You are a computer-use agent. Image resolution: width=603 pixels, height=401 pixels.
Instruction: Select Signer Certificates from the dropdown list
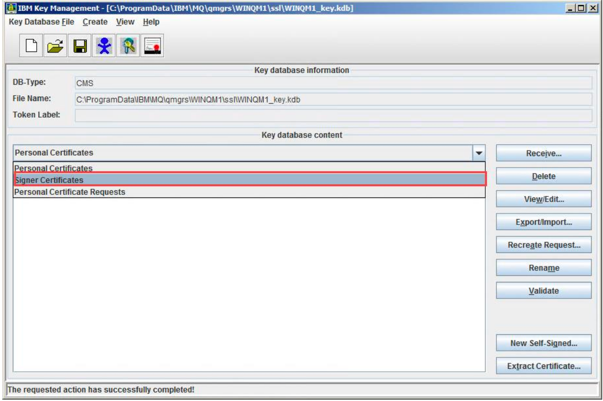point(250,180)
